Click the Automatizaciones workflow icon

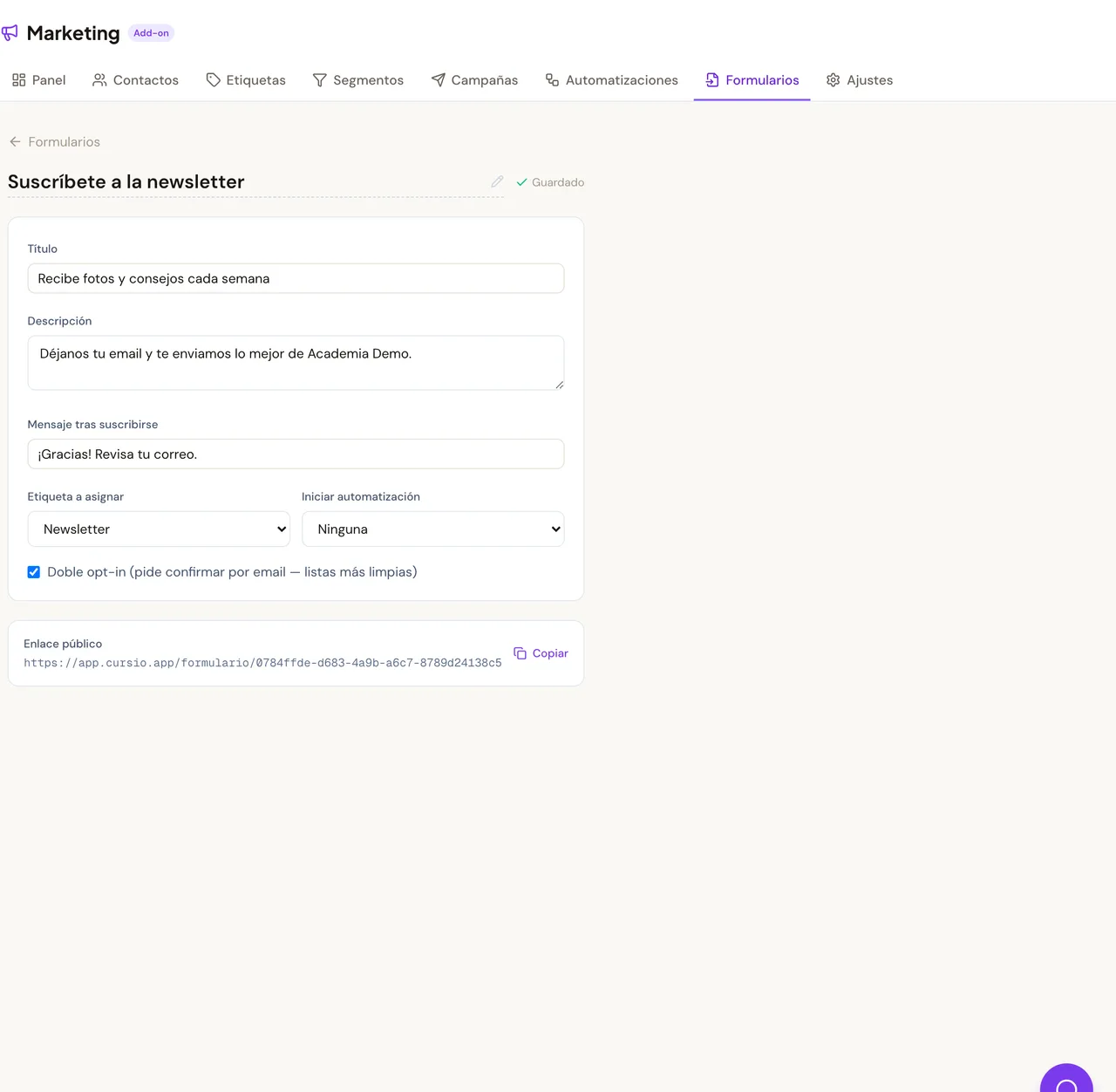[x=552, y=80]
